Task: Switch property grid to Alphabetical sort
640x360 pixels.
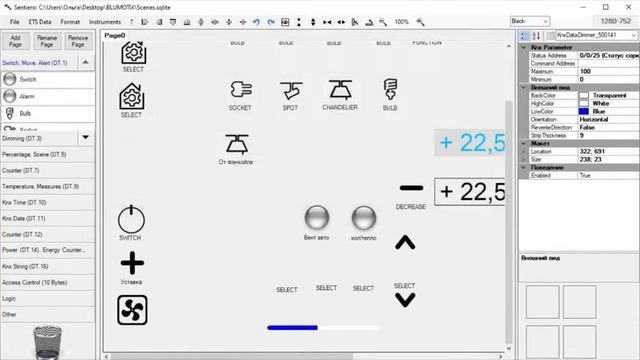Action: pyautogui.click(x=536, y=36)
